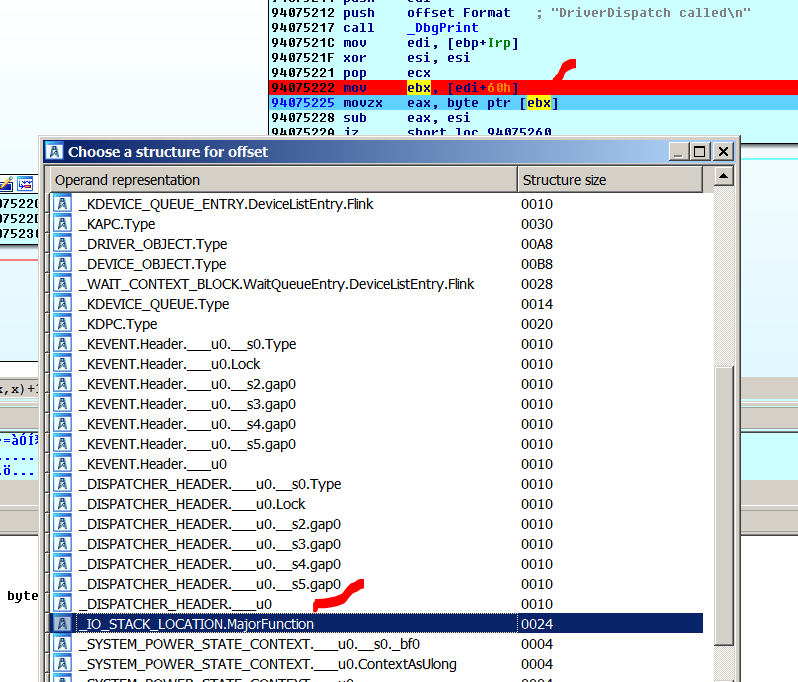Click the icon next to _KEVENT.Header.____u0.Lock

[x=62, y=364]
